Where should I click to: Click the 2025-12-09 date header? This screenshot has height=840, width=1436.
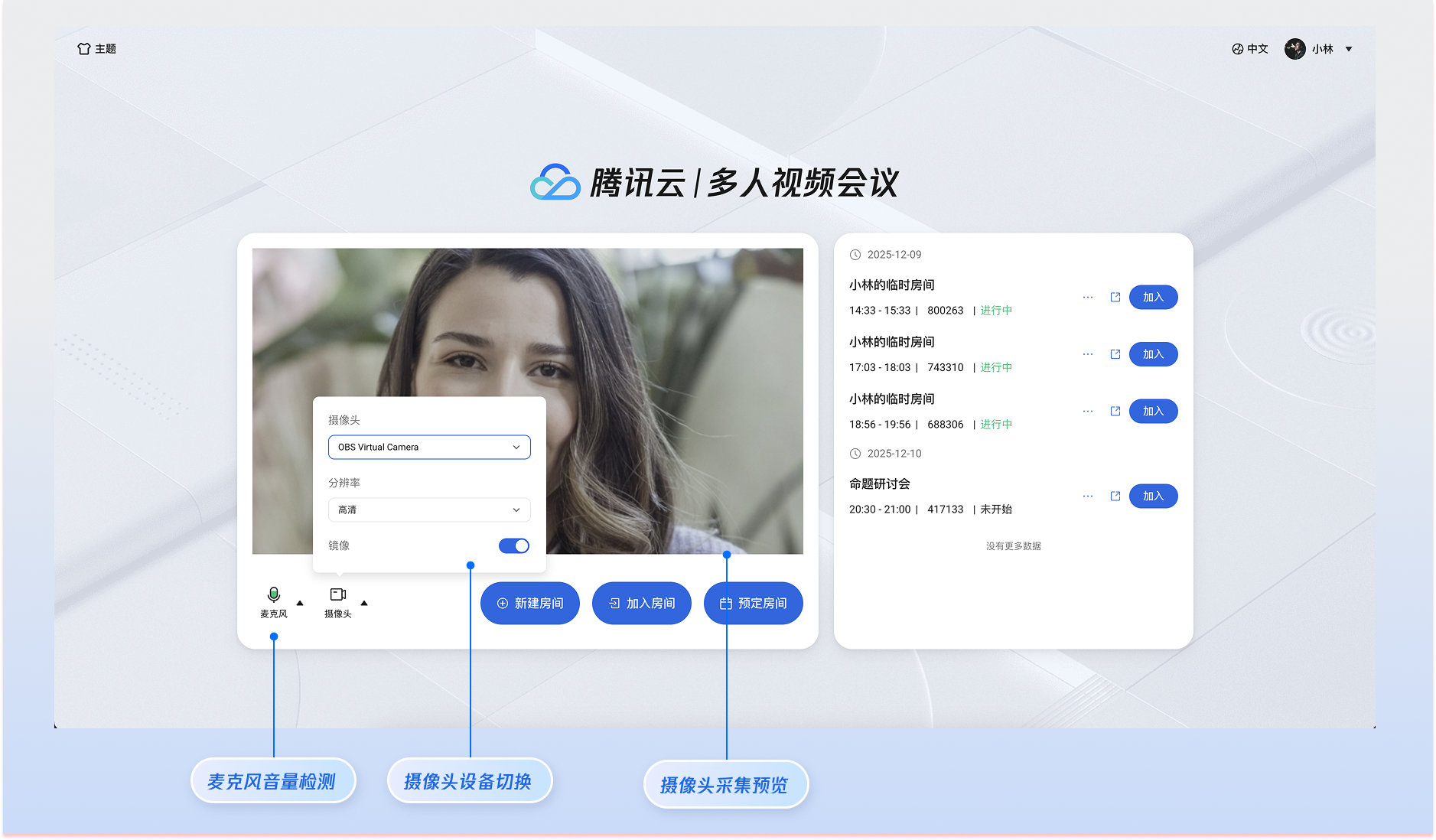pos(886,255)
